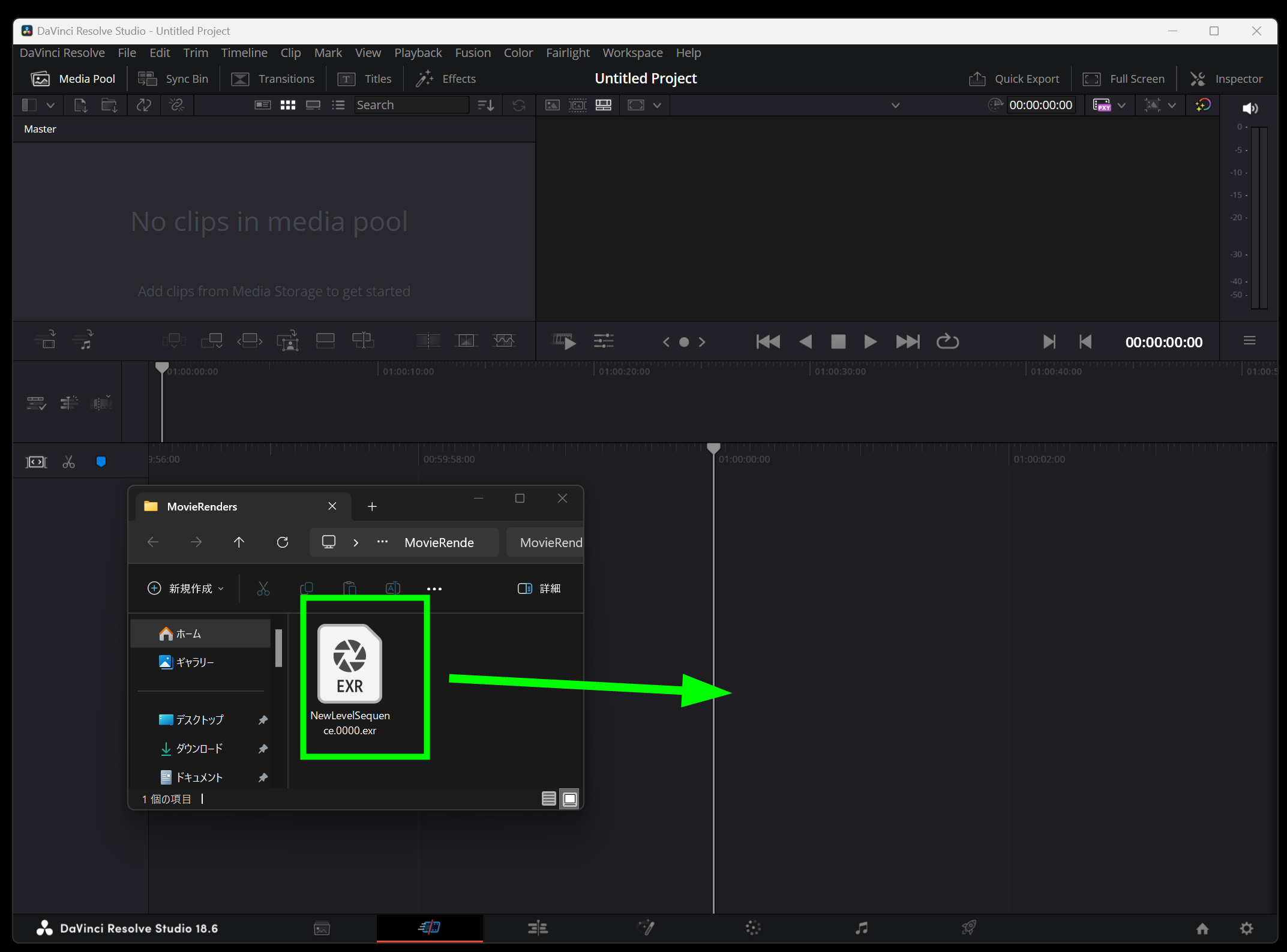Expand the viewer clip name dropdown

point(895,106)
